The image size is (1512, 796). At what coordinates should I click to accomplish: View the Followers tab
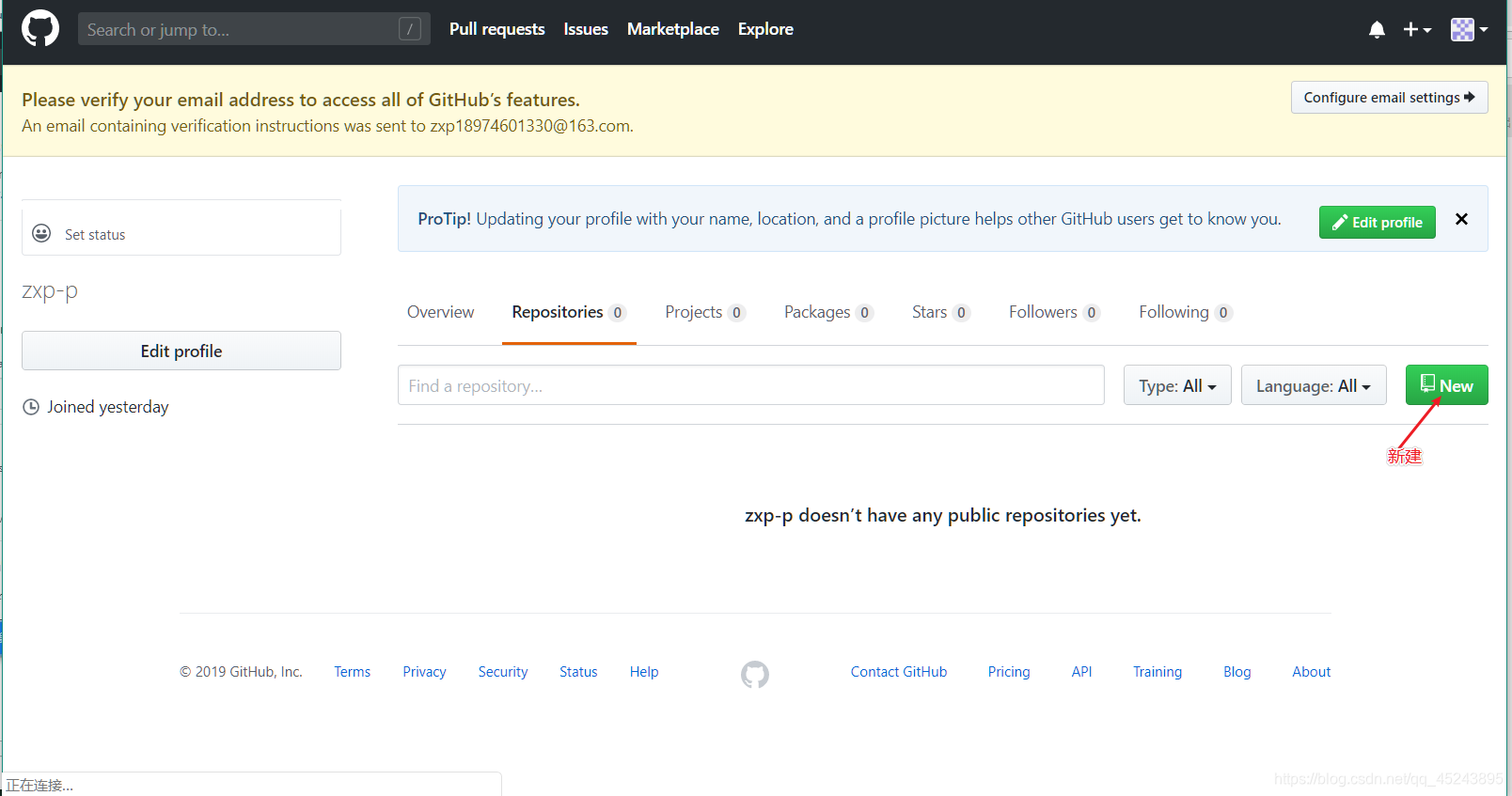tap(1054, 312)
